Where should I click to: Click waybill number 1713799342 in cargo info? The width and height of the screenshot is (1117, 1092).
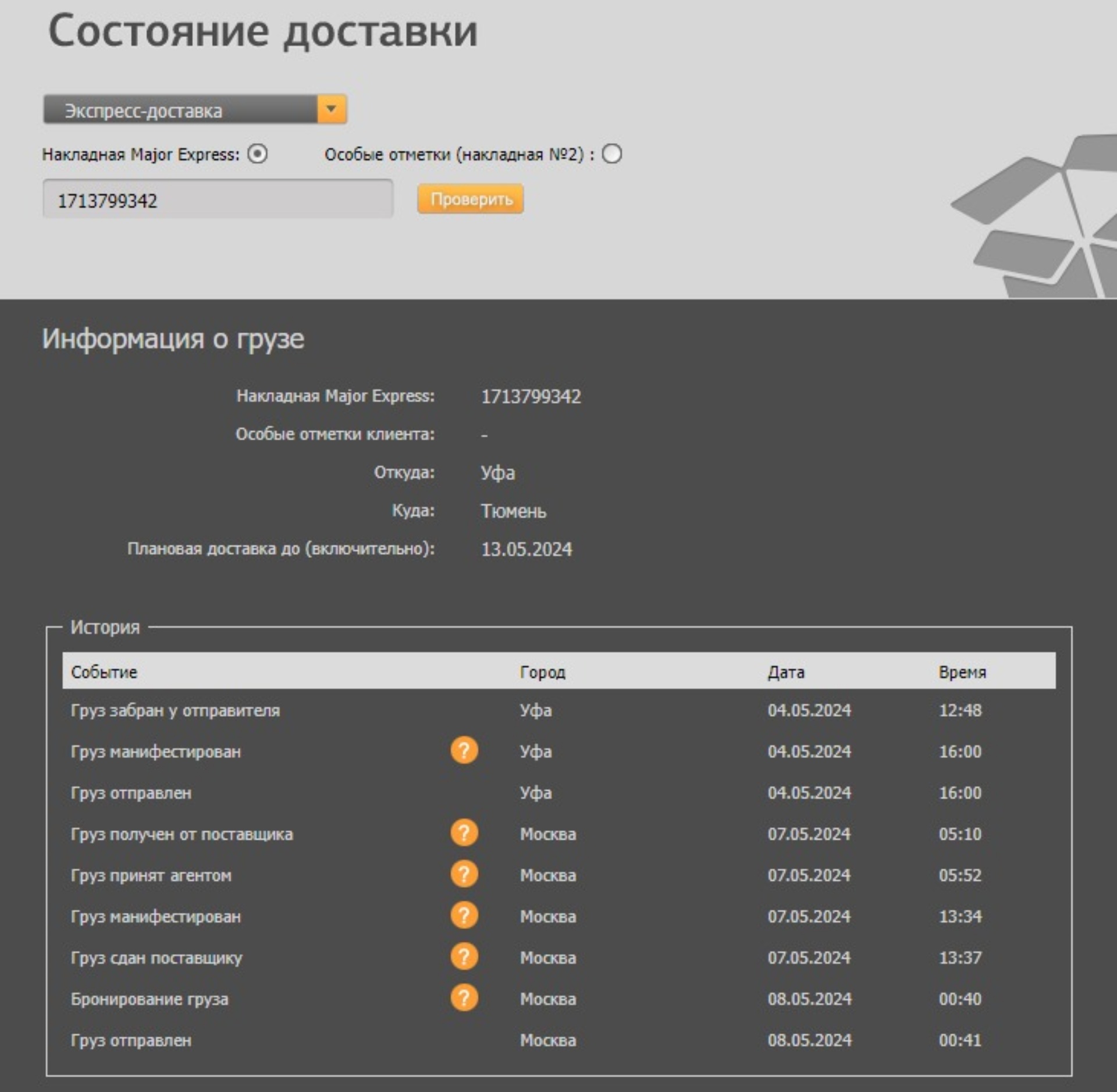[x=531, y=396]
